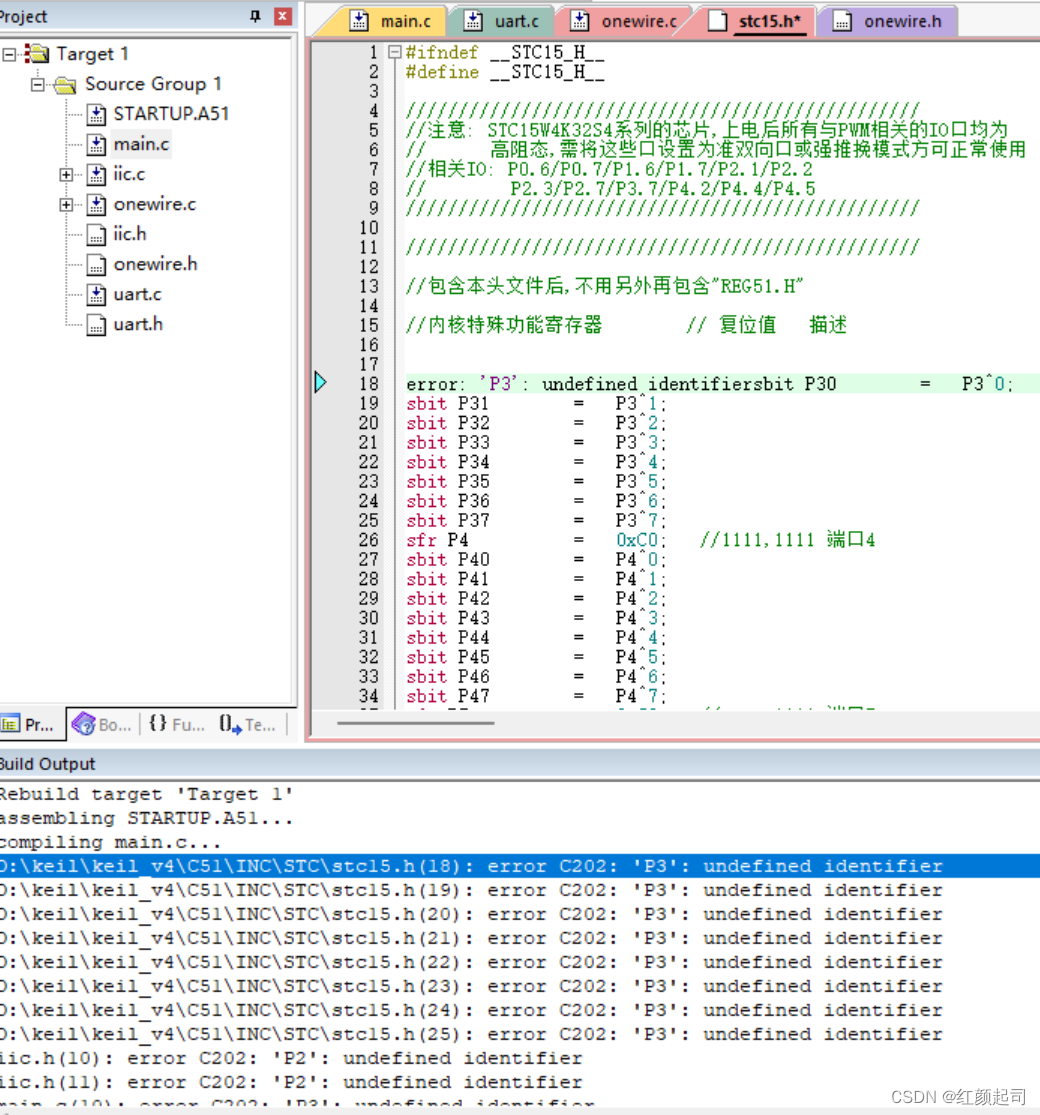Collapse the Target 1 tree node

[x=10, y=54]
